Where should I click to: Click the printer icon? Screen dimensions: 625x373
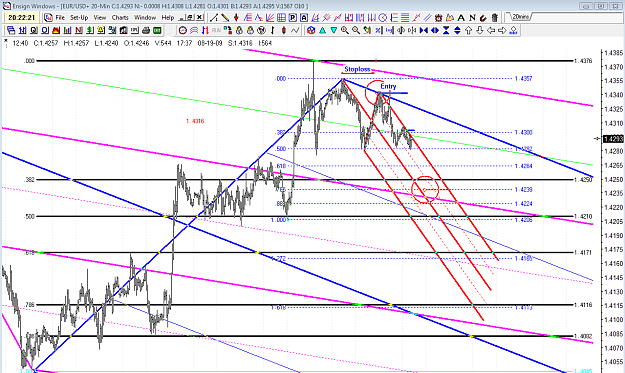click(x=146, y=30)
